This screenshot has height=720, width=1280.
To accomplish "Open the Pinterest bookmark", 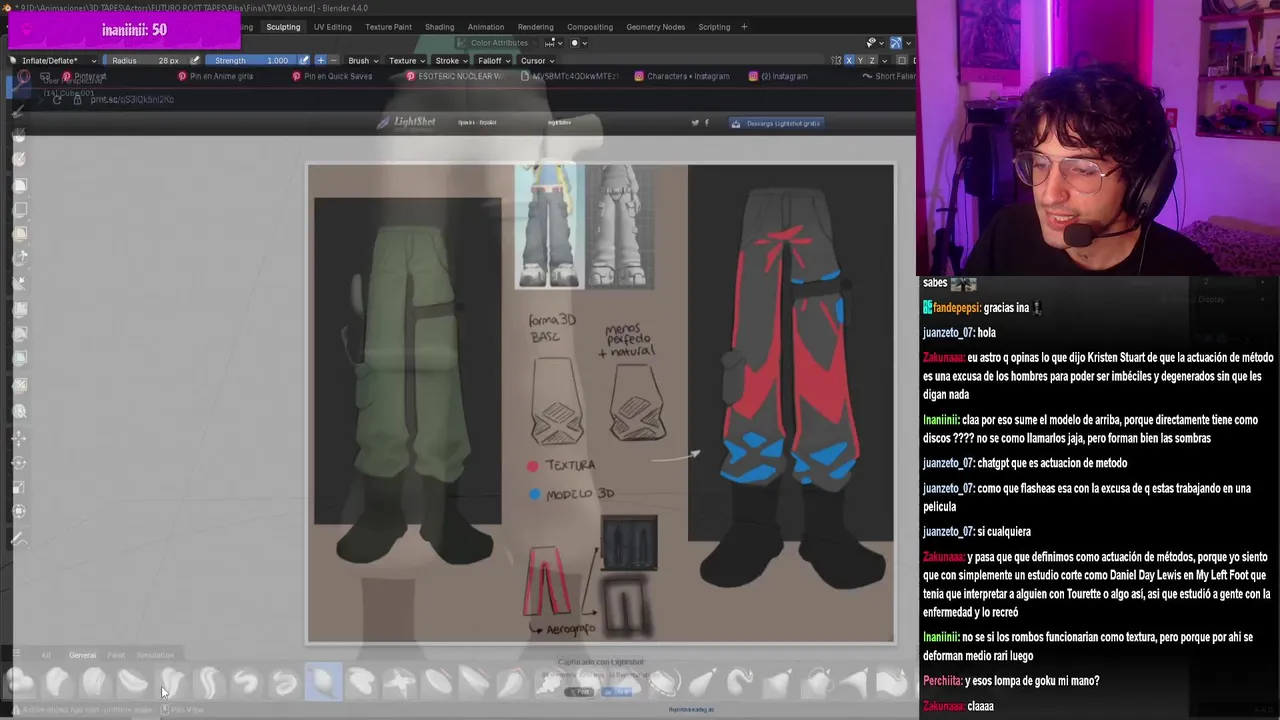I will pyautogui.click(x=83, y=76).
